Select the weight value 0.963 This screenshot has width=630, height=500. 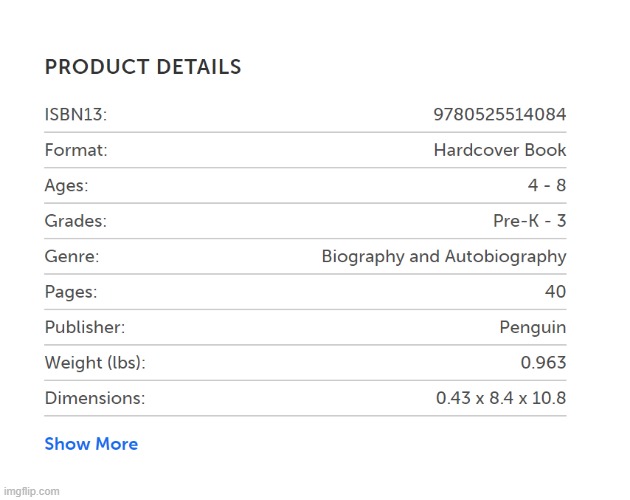click(542, 363)
